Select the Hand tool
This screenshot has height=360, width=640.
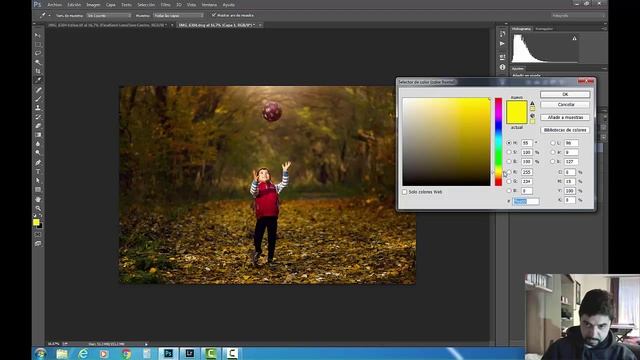[x=38, y=199]
